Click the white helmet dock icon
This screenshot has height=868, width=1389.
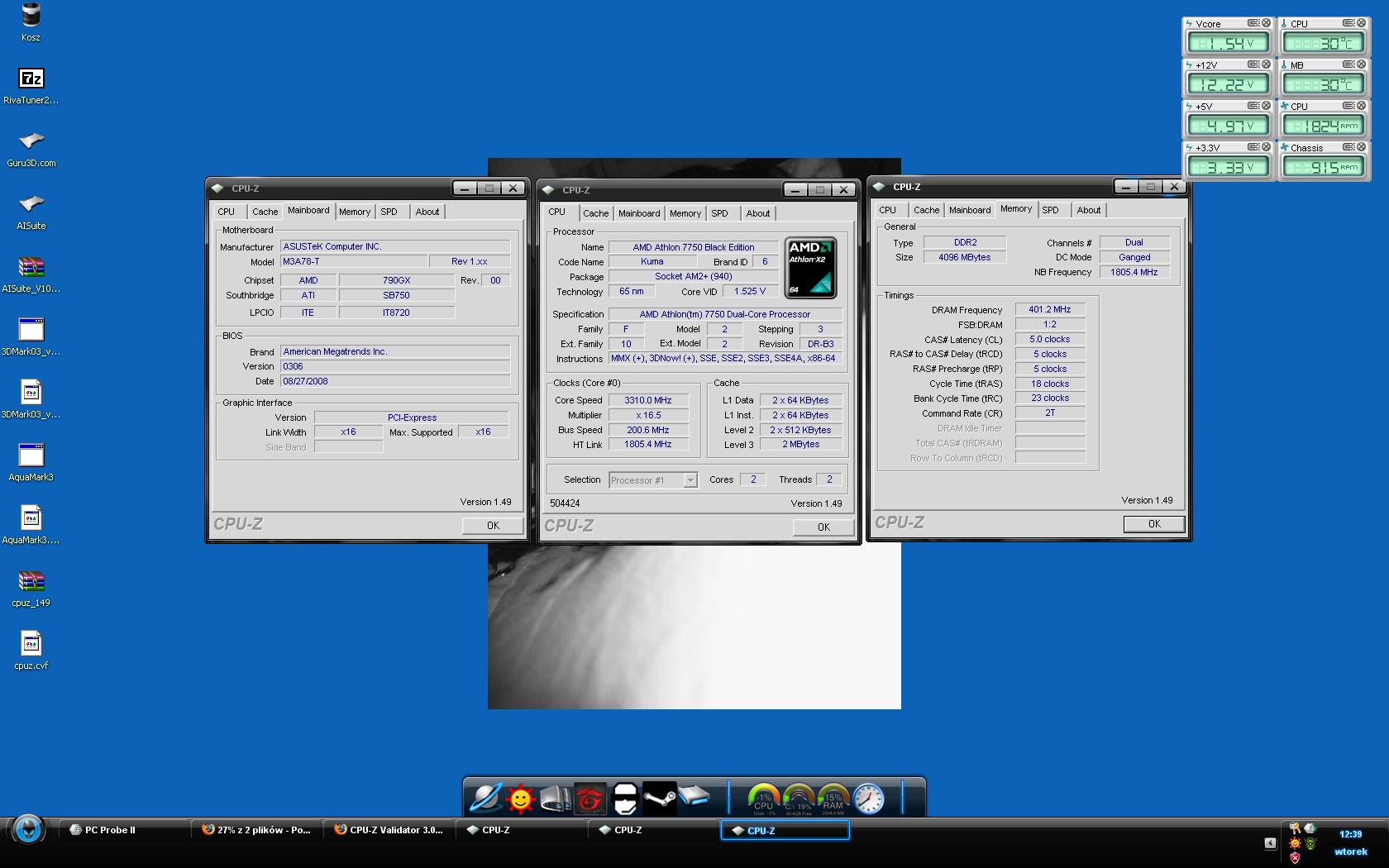(x=625, y=799)
